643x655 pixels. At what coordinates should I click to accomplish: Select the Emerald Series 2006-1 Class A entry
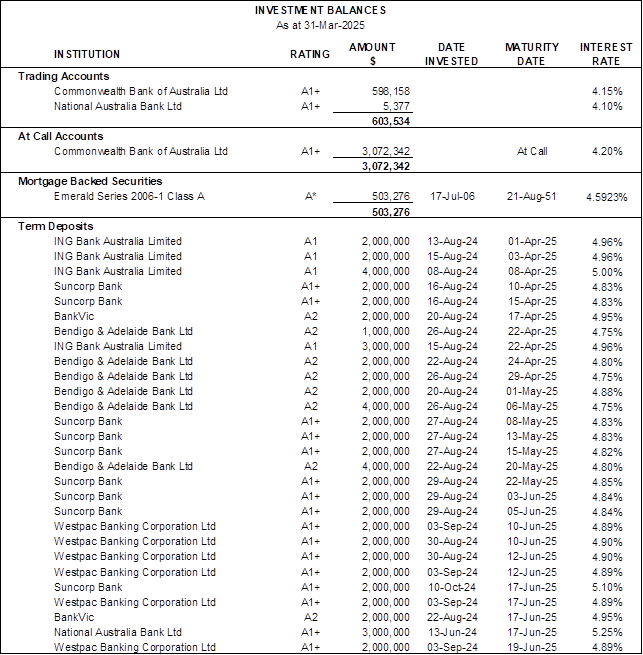click(129, 196)
